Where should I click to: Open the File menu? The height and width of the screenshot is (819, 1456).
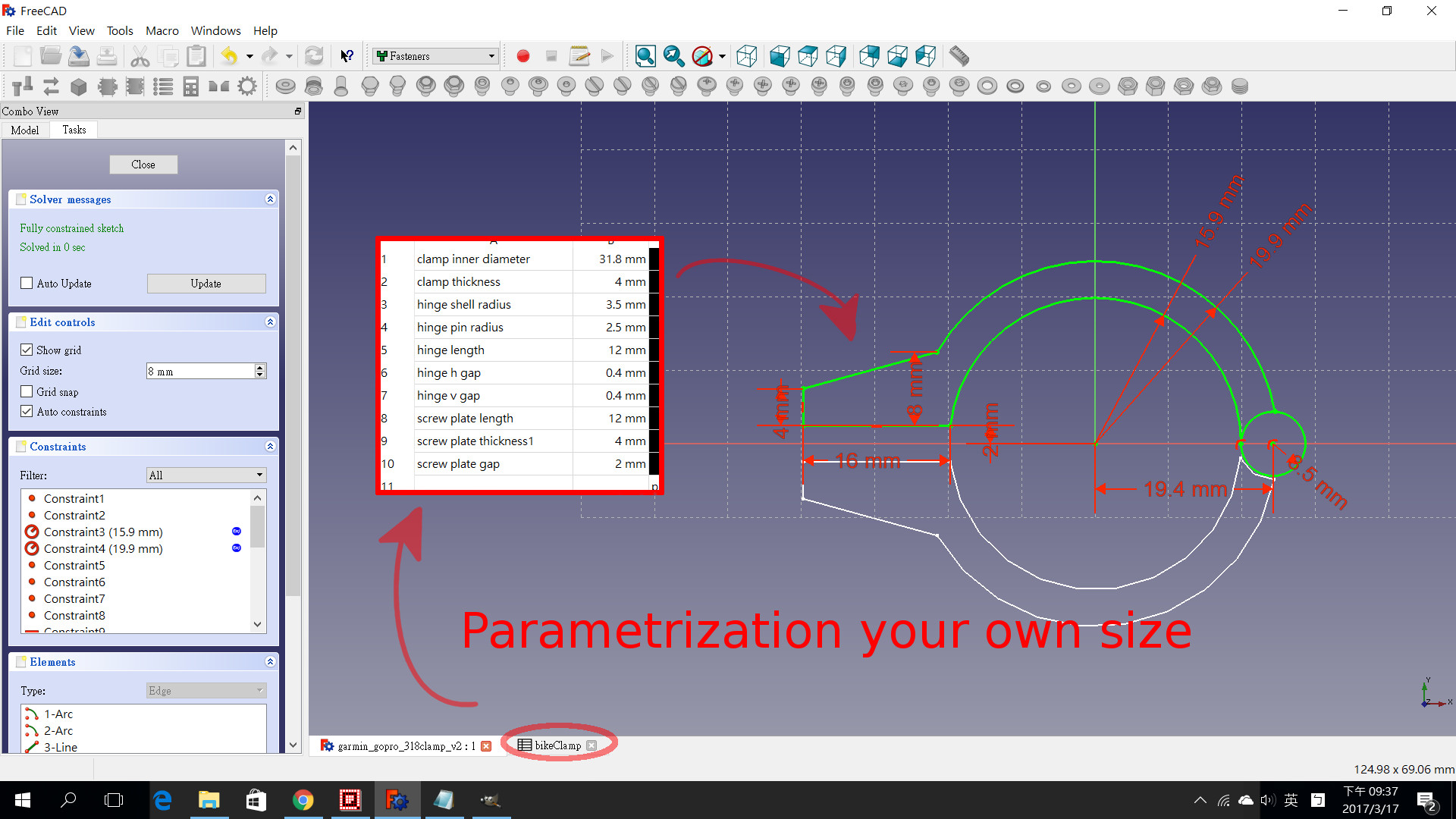[15, 31]
